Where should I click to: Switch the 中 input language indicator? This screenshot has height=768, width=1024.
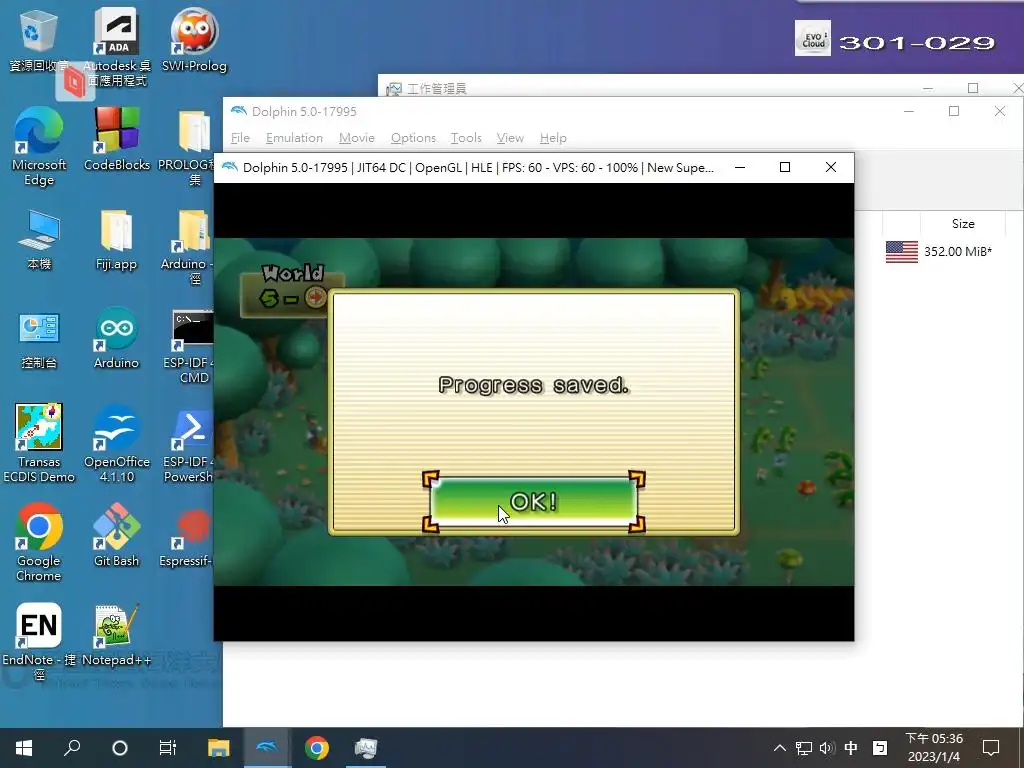pos(851,748)
